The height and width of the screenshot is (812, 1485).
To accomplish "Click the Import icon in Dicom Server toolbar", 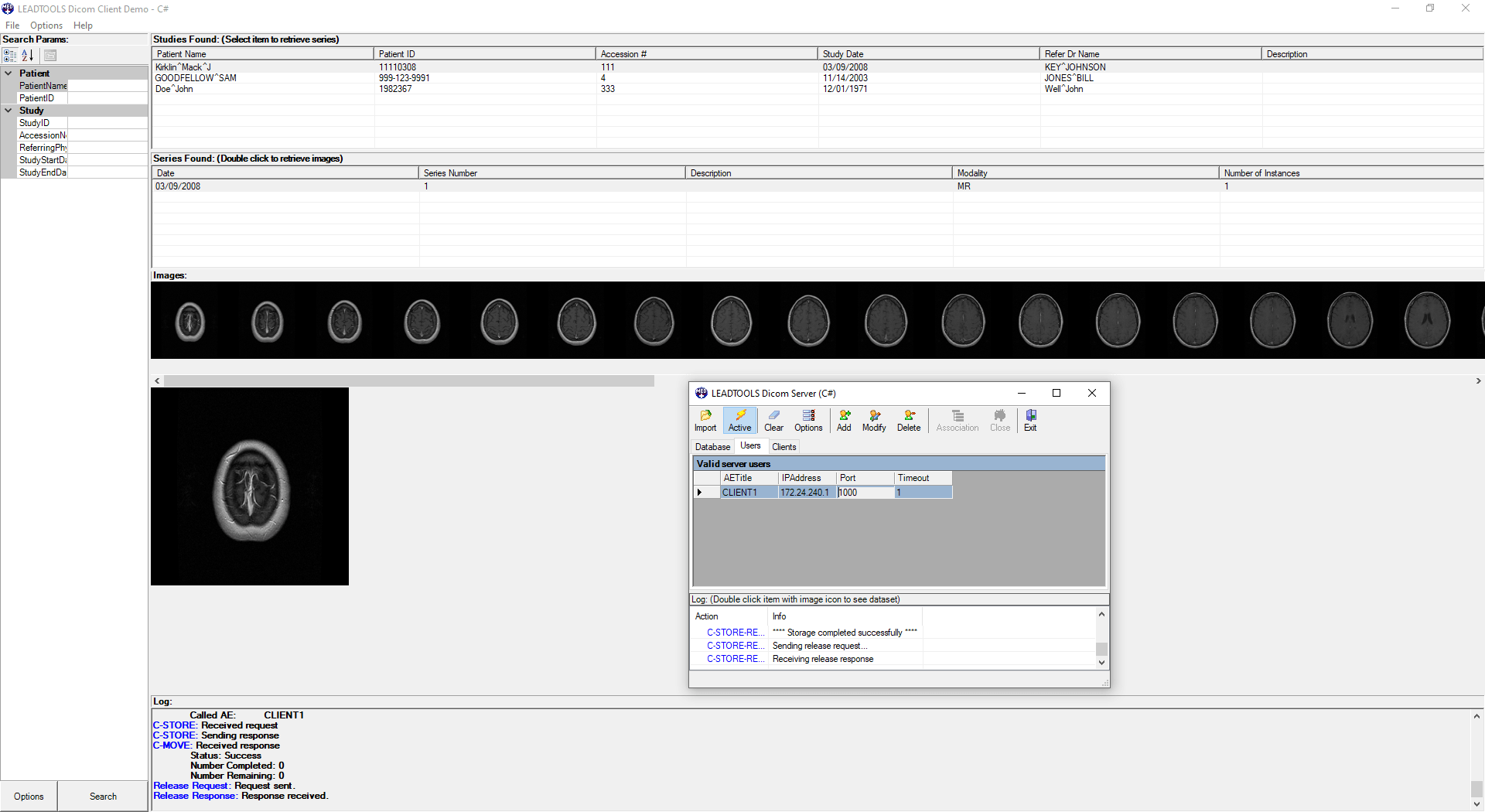I will point(705,421).
